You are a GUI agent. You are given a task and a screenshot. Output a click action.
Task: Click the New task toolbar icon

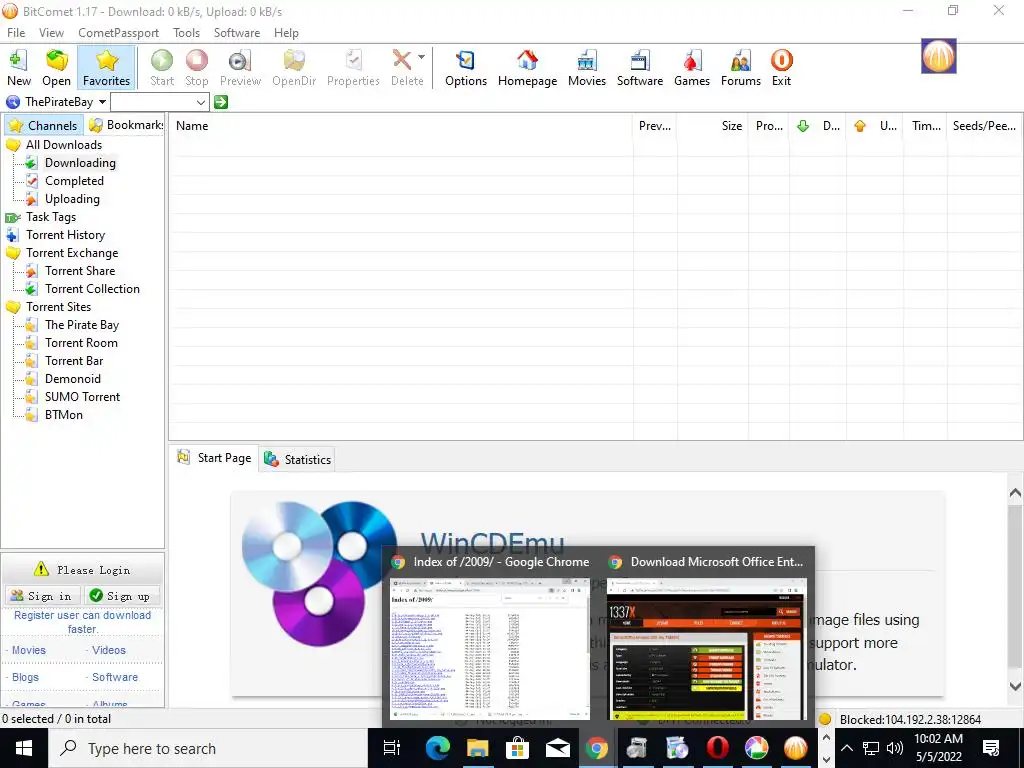[19, 67]
